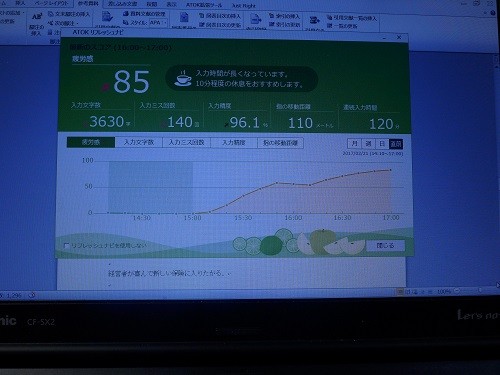Click the 閉じる button in ATOK dialog

tap(386, 246)
